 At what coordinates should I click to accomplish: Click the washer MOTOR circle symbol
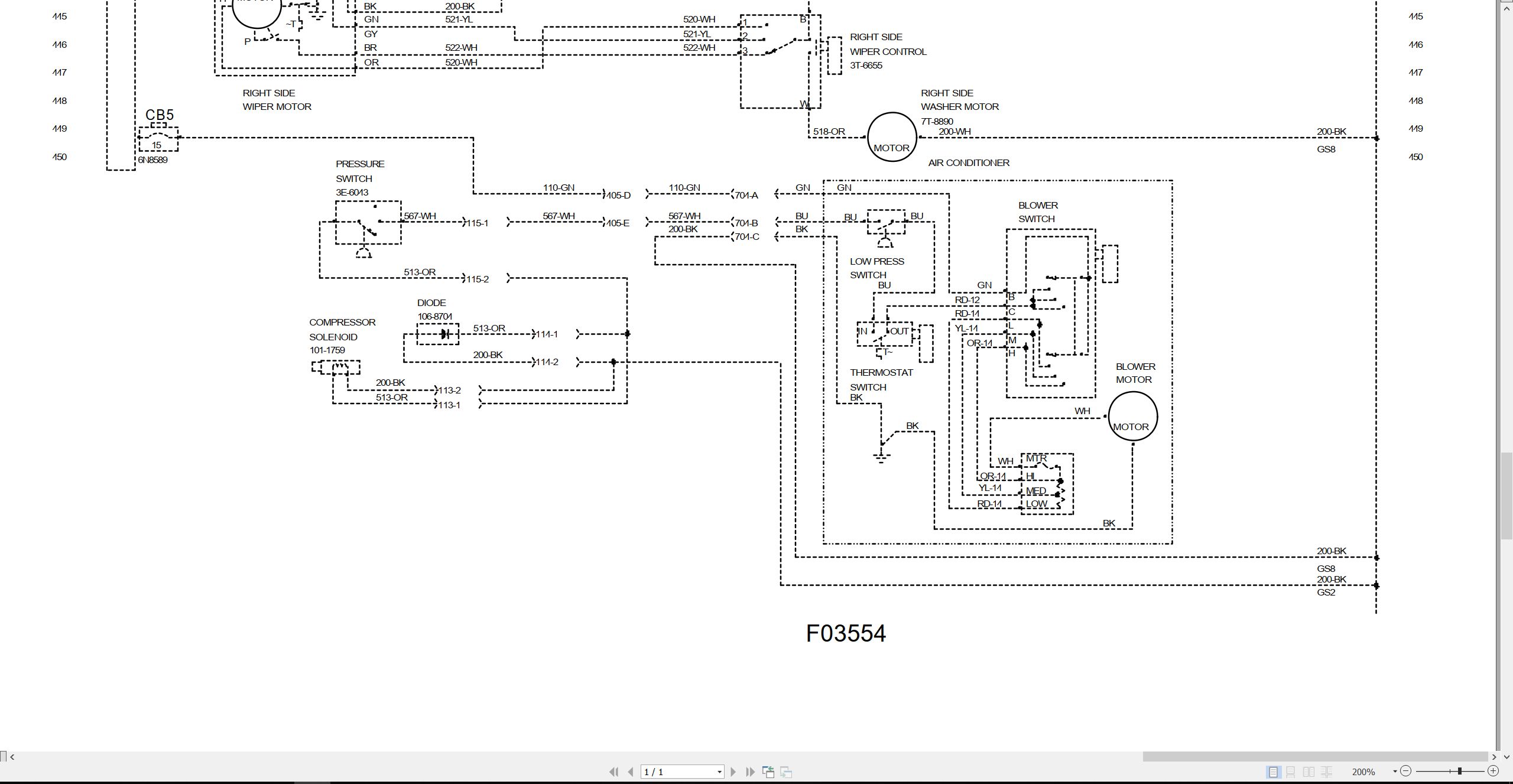click(892, 137)
